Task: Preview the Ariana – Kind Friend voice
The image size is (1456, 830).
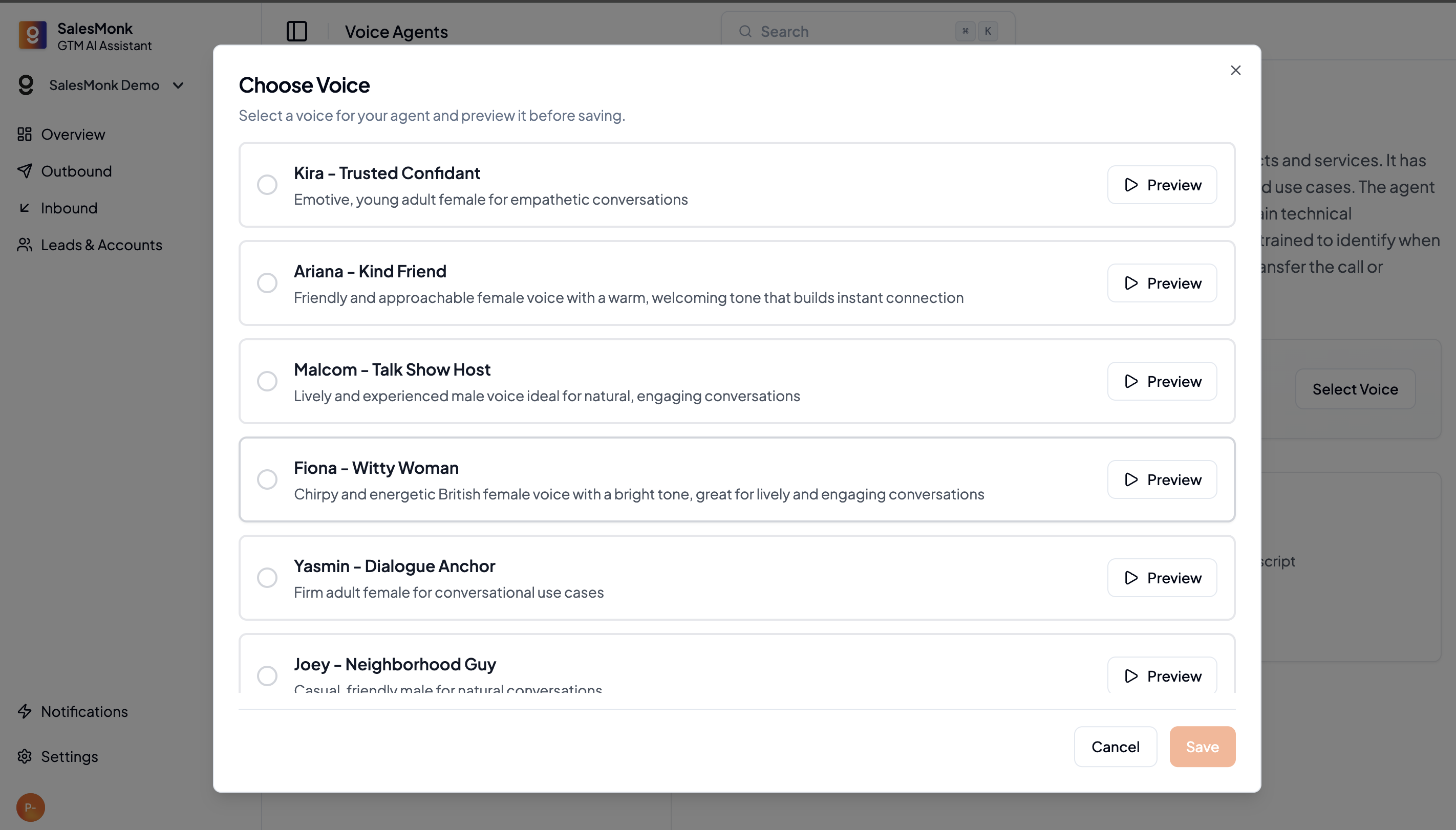Action: (1162, 283)
